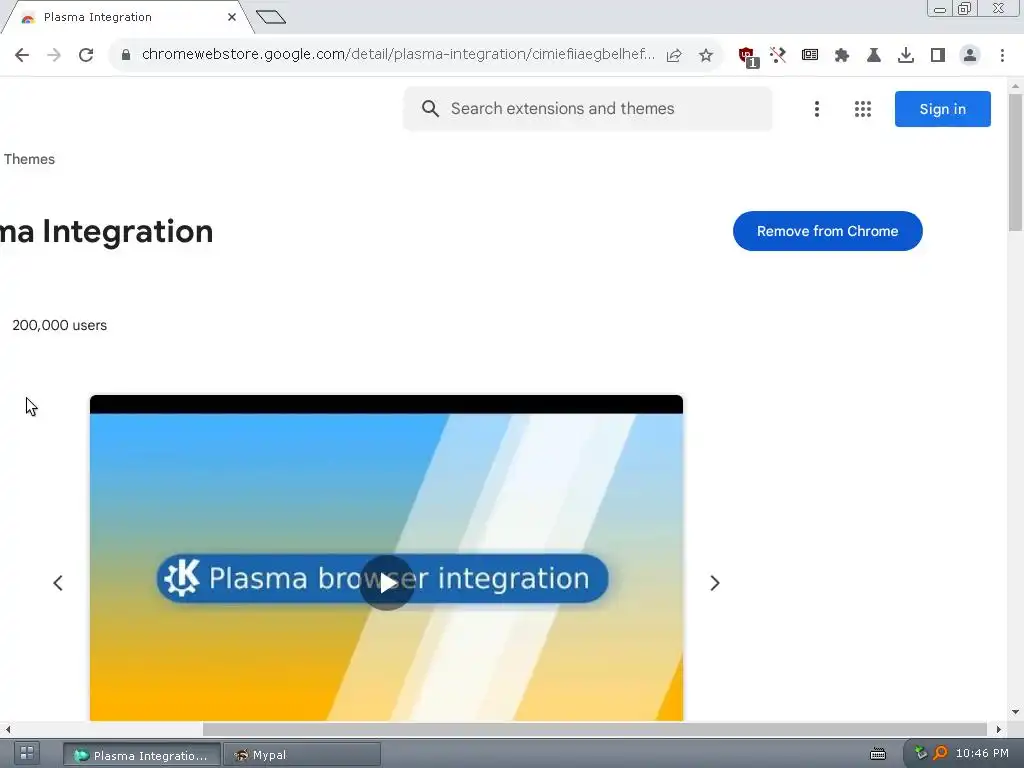Toggle the browser side panel

pos(938,55)
